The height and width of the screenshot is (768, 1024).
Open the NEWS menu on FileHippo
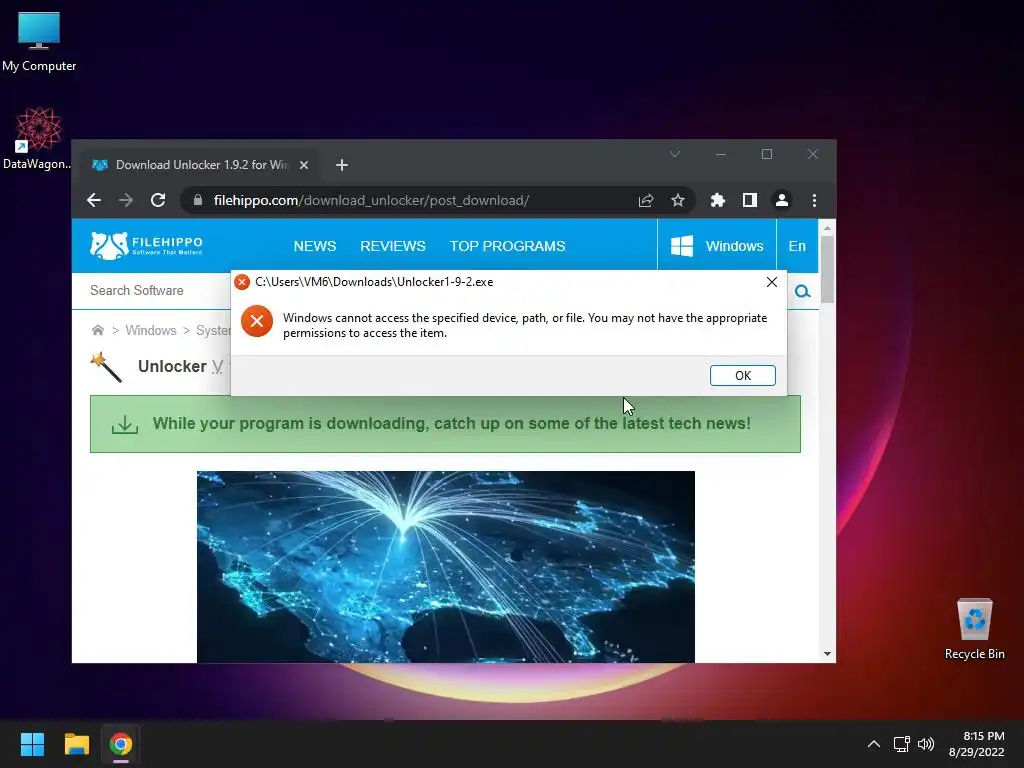coord(315,246)
